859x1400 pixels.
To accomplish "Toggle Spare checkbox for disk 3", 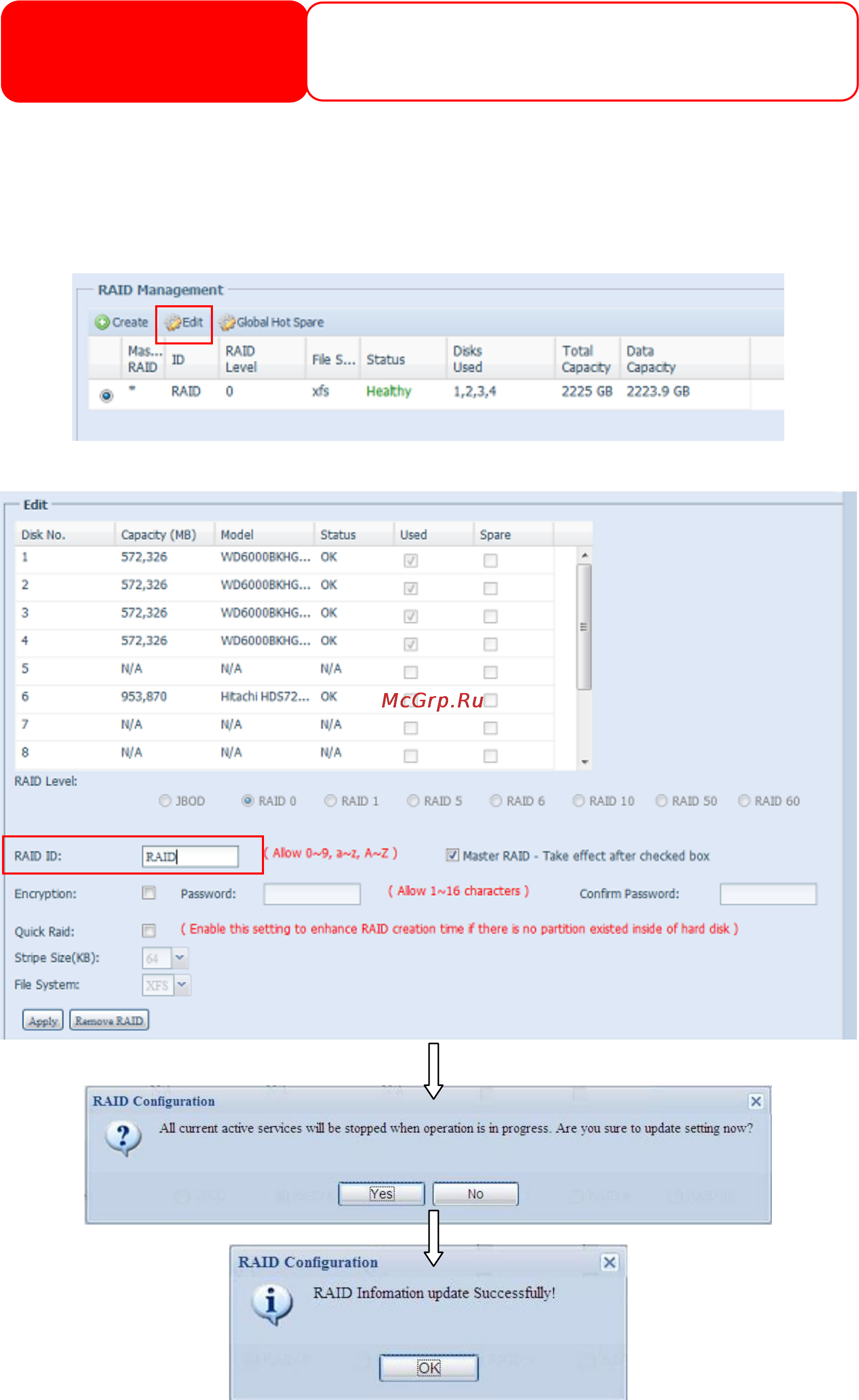I will (490, 616).
